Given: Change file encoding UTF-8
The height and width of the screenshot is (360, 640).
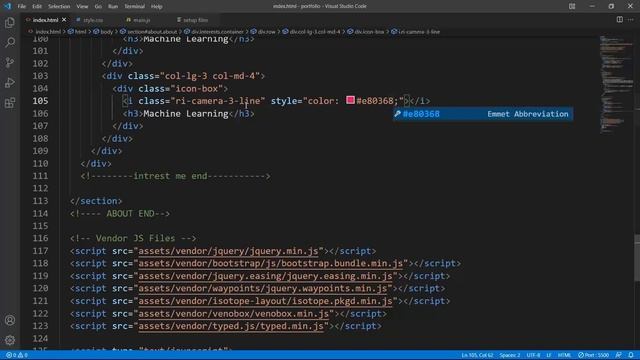Looking at the screenshot, I should 533,355.
